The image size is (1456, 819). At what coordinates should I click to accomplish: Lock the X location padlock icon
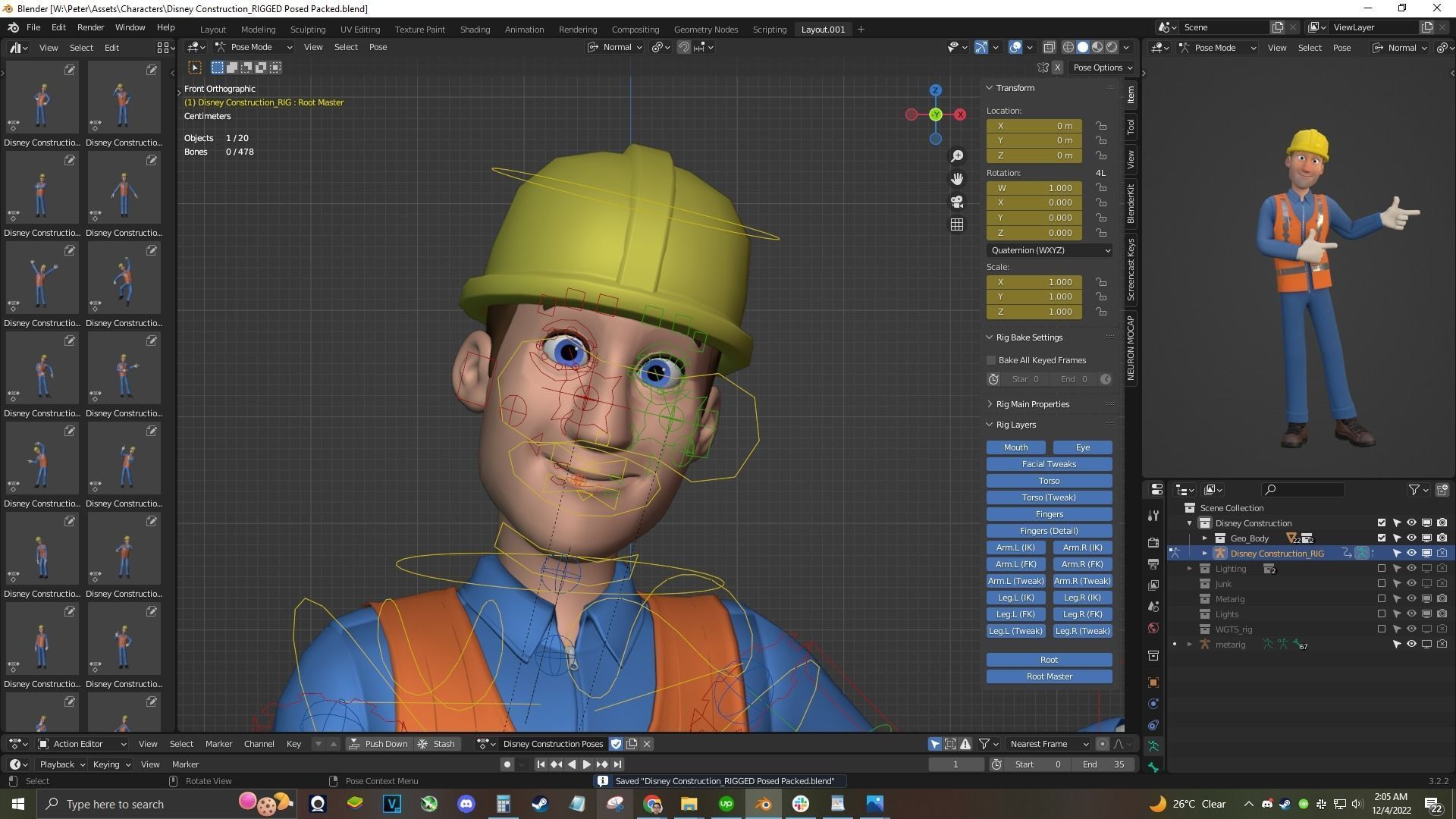pos(1101,126)
